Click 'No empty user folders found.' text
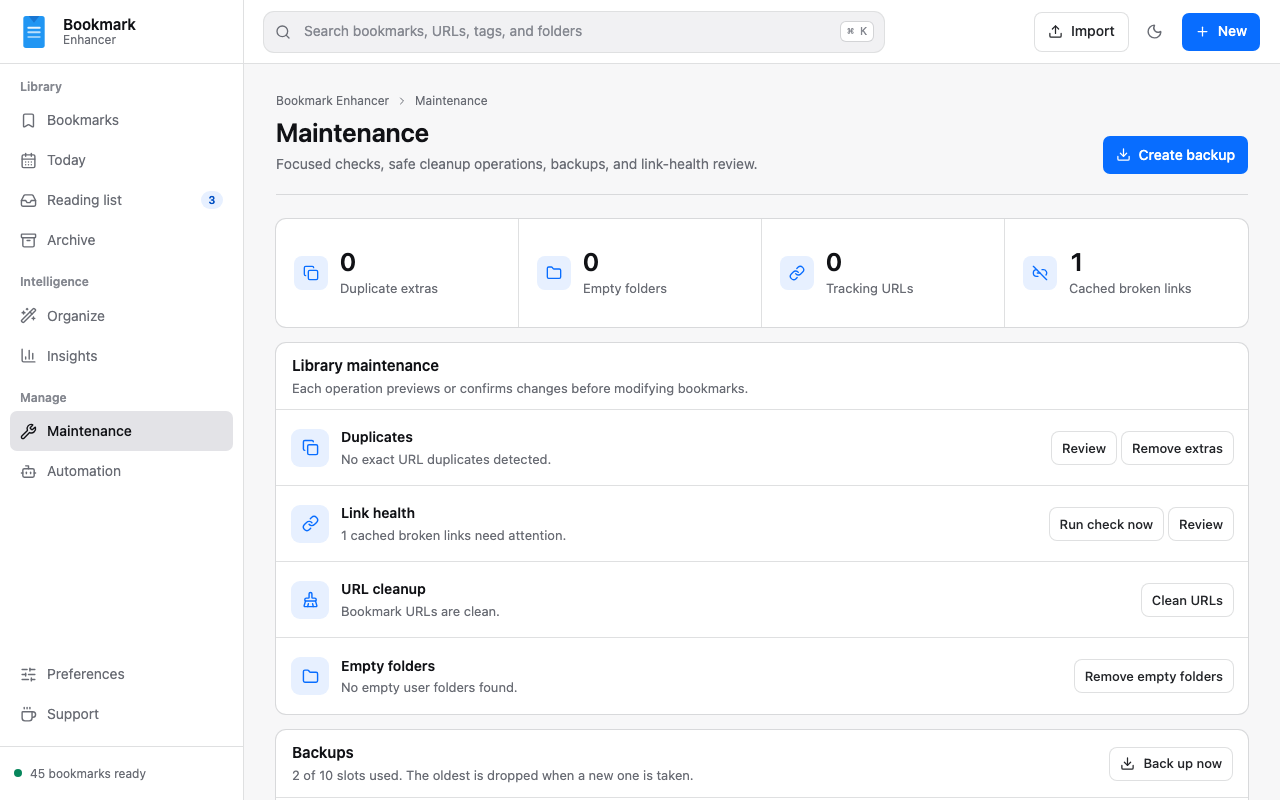 click(x=429, y=688)
